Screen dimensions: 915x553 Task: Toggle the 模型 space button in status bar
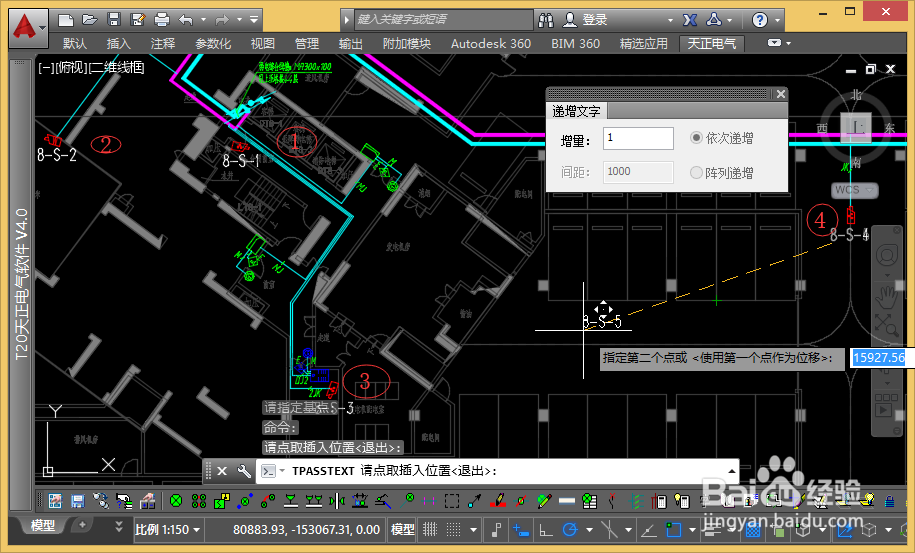[x=403, y=530]
